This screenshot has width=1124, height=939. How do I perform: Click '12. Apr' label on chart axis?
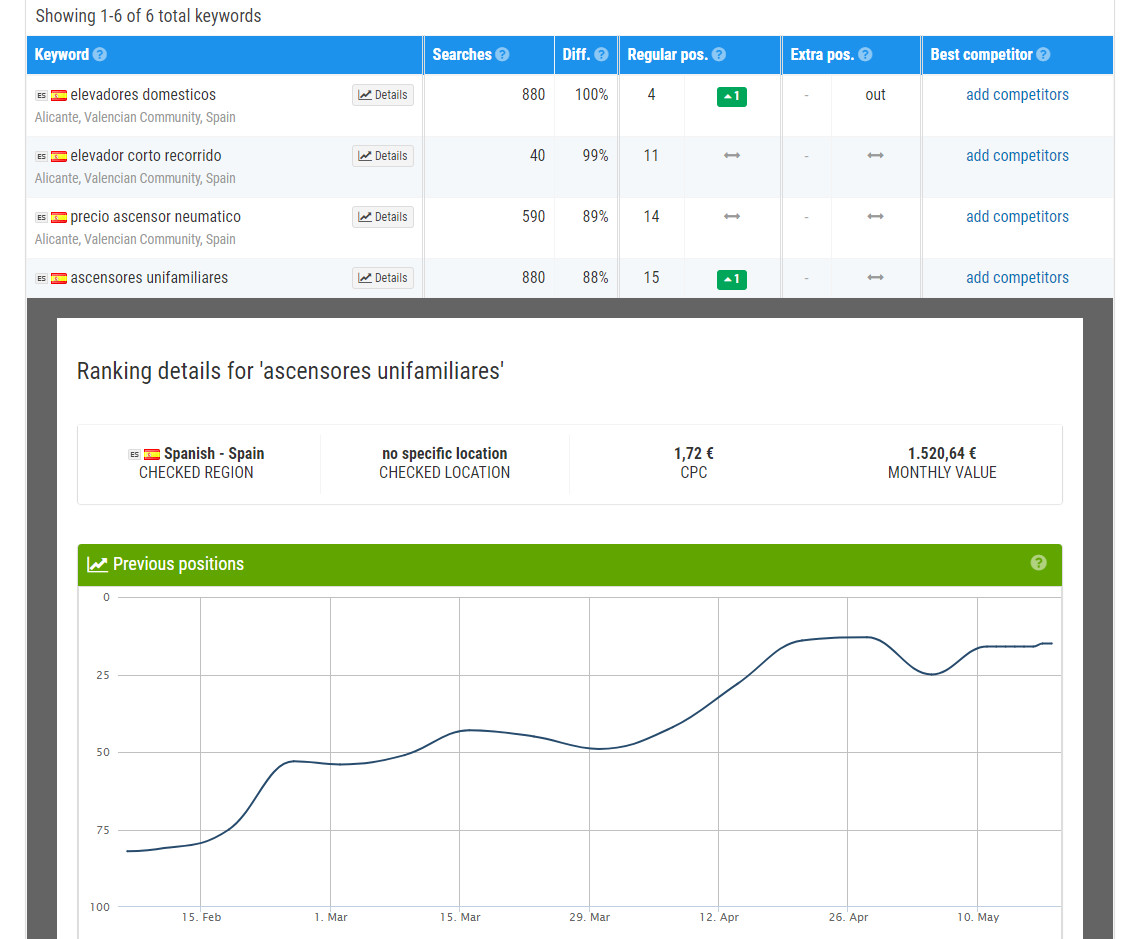pyautogui.click(x=719, y=917)
